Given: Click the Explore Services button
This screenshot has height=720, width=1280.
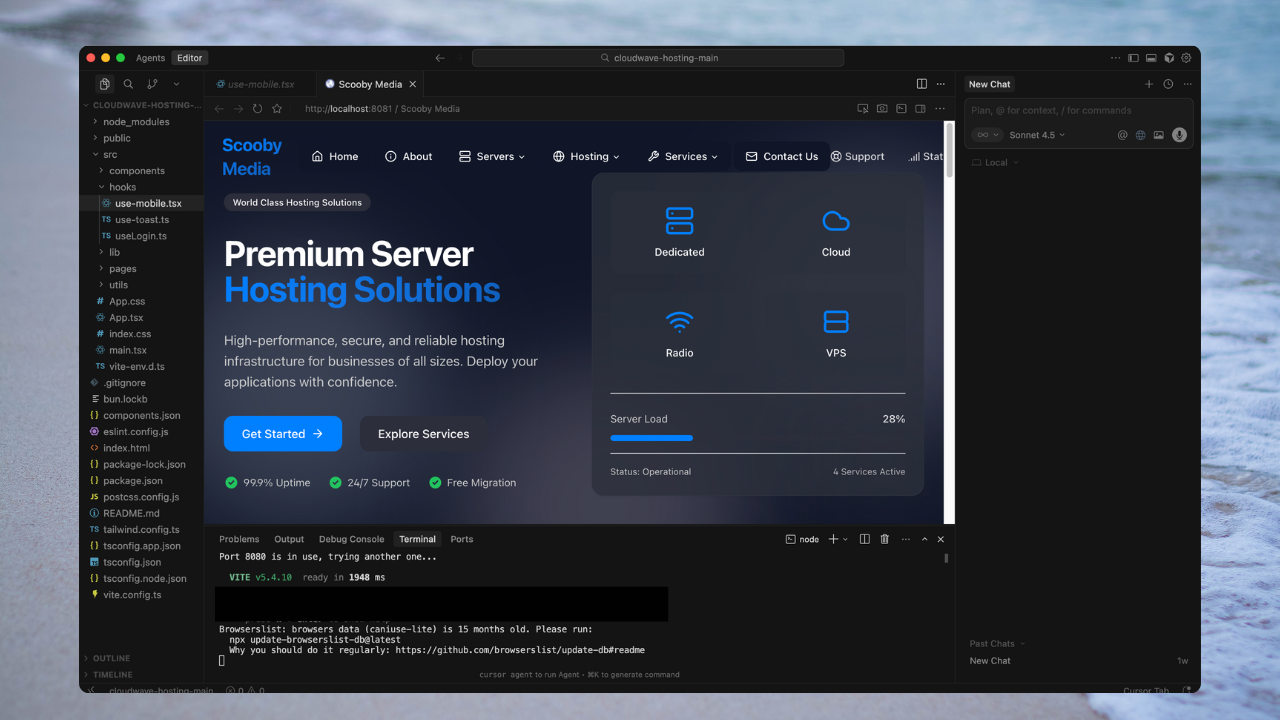Looking at the screenshot, I should 423,434.
